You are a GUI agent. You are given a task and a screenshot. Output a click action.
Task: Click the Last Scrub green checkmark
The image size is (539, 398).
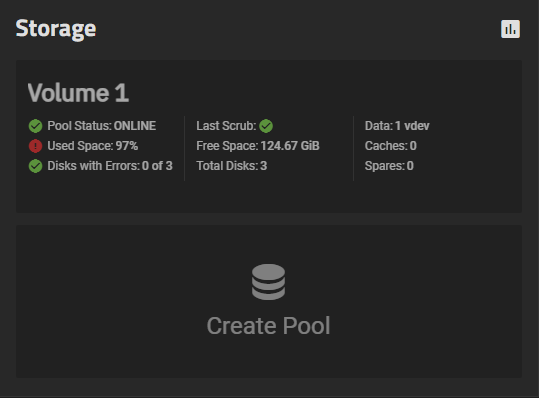point(266,126)
